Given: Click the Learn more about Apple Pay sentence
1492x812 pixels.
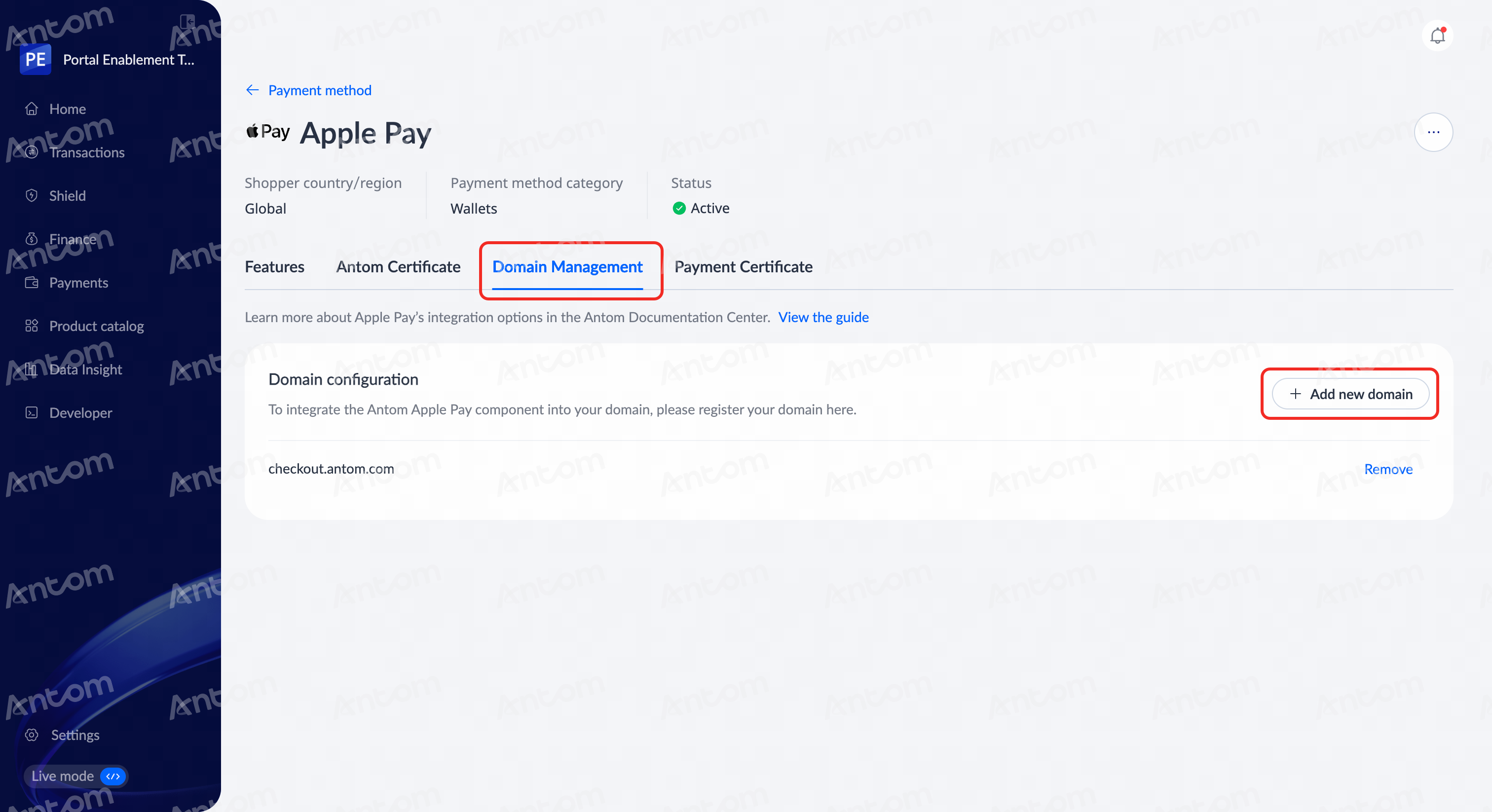Looking at the screenshot, I should click(507, 317).
